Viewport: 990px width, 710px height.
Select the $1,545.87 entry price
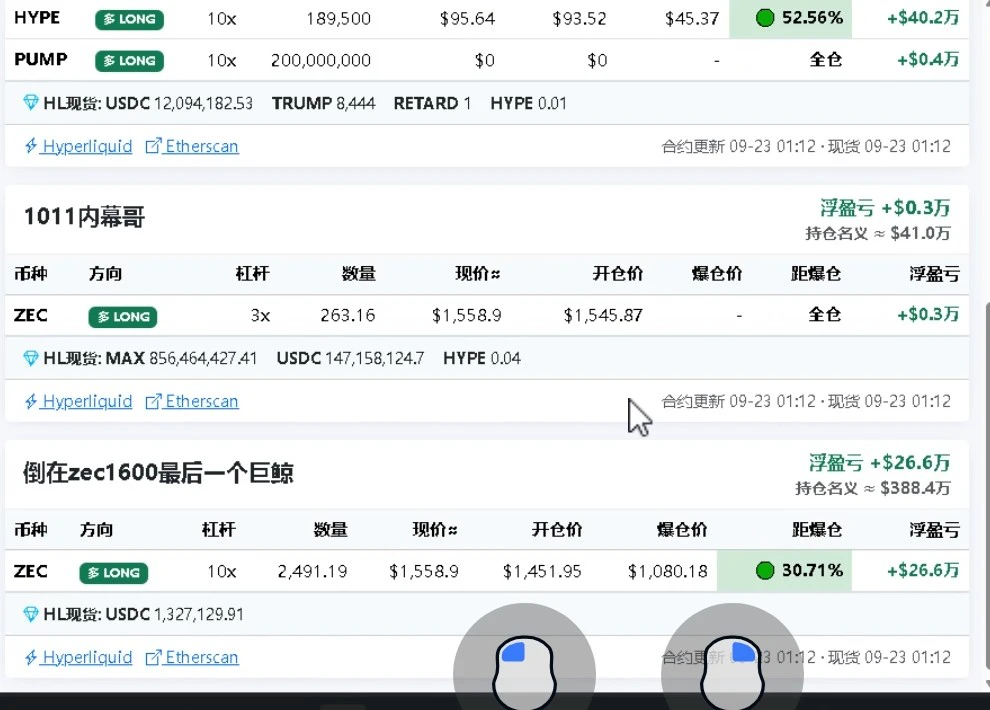[603, 315]
